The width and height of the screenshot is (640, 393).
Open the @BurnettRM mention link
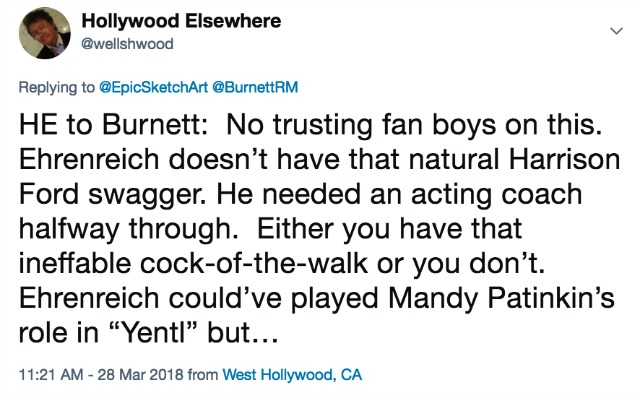[255, 87]
